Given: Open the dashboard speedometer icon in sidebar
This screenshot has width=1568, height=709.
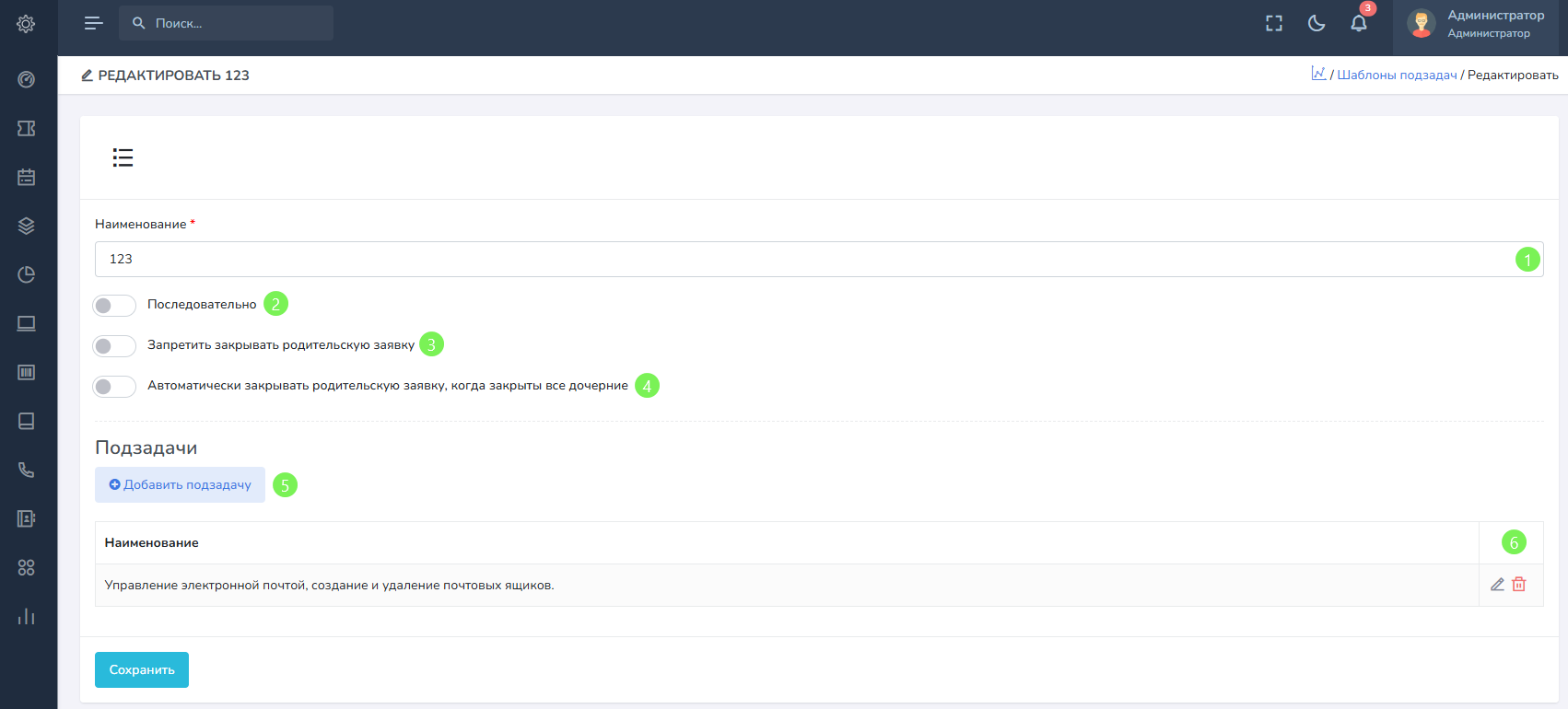Looking at the screenshot, I should 26,80.
